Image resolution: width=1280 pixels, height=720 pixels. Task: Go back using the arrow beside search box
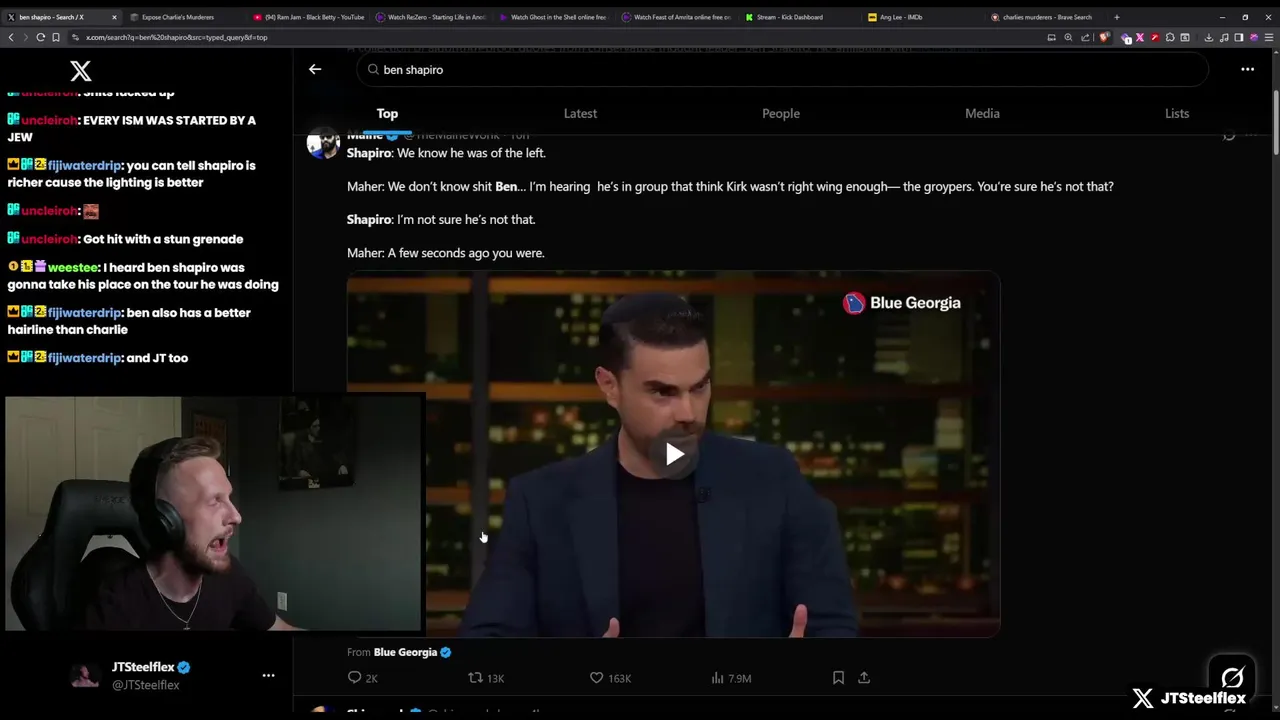point(315,69)
